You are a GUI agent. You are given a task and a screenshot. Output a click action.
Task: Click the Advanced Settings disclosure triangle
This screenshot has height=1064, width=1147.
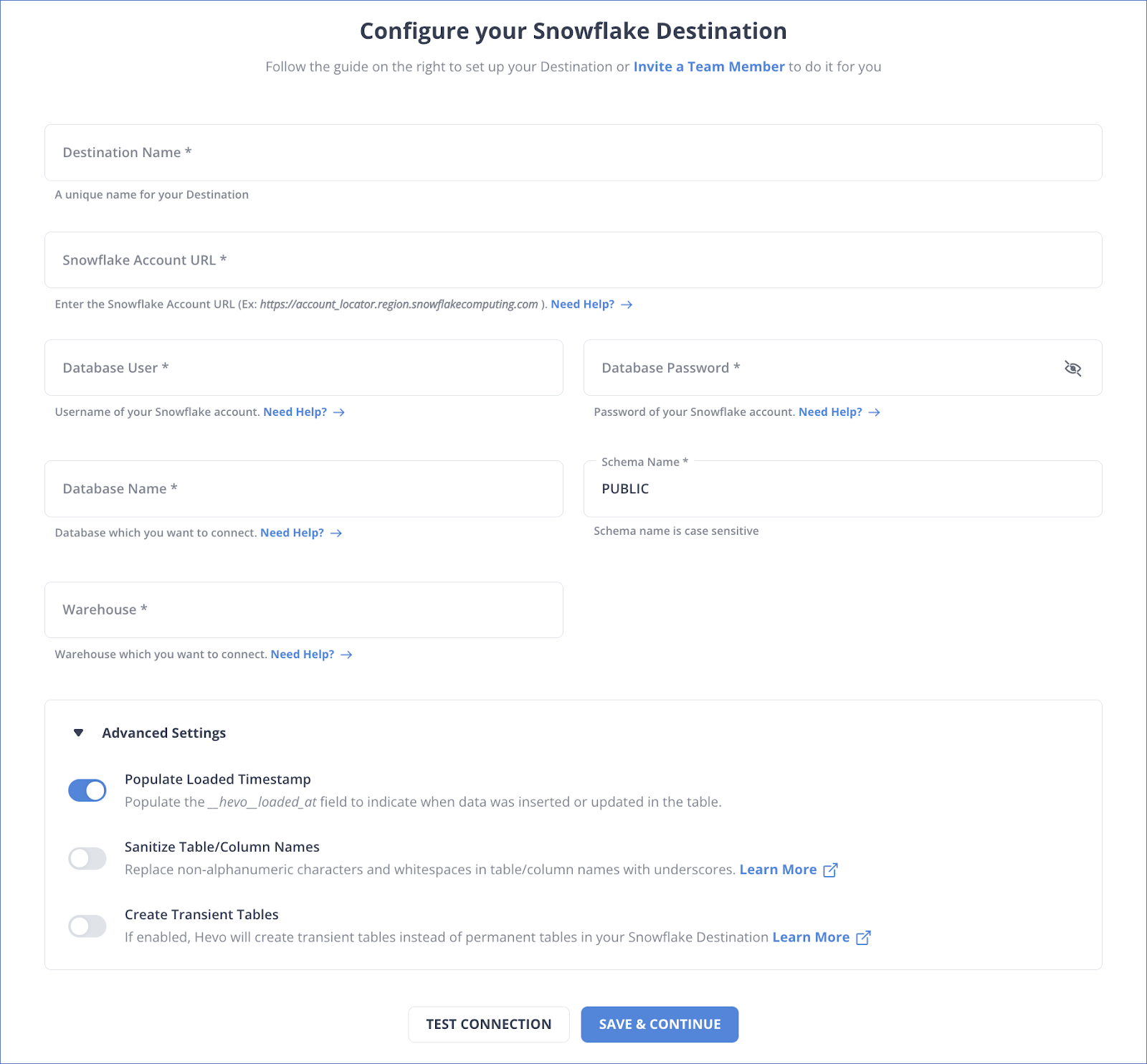click(79, 733)
